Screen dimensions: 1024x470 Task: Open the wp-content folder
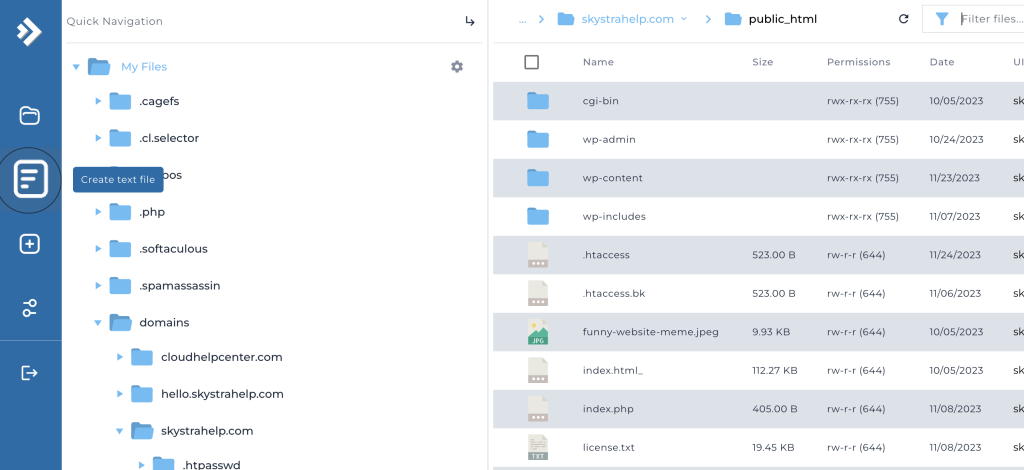[x=612, y=178]
